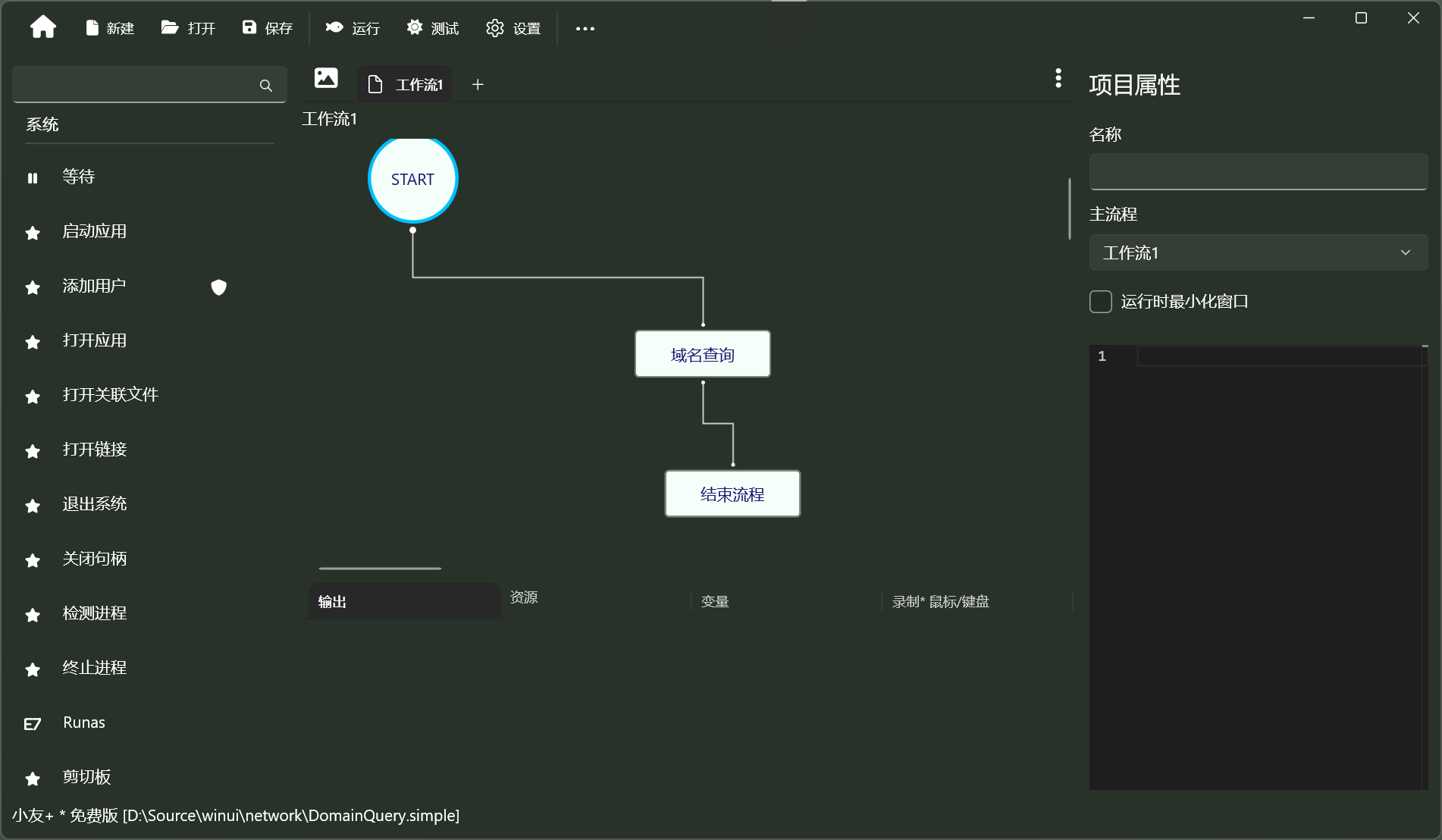This screenshot has width=1442, height=840.
Task: Click the image icon left of 工作流1 tab
Action: tap(325, 78)
